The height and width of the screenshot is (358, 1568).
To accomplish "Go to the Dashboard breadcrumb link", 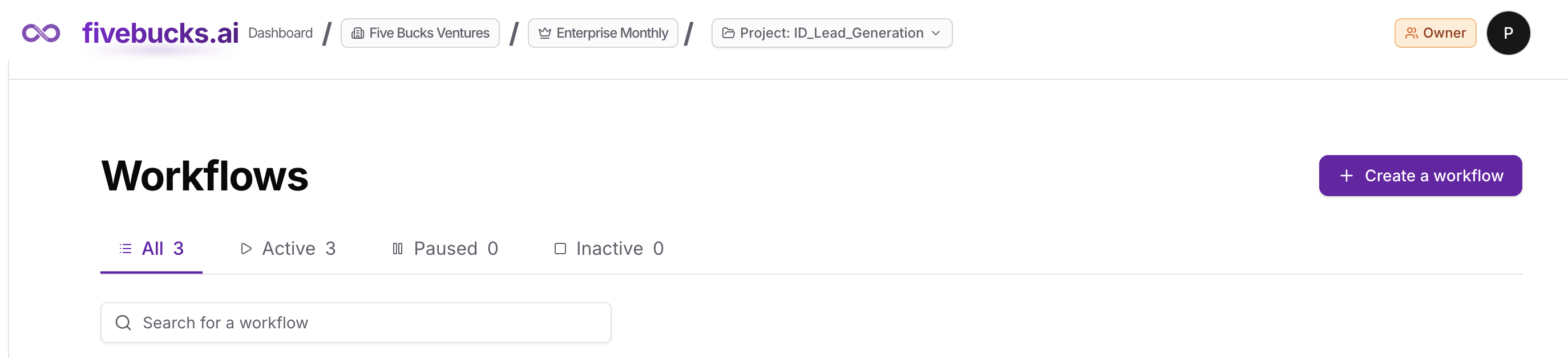I will point(280,34).
